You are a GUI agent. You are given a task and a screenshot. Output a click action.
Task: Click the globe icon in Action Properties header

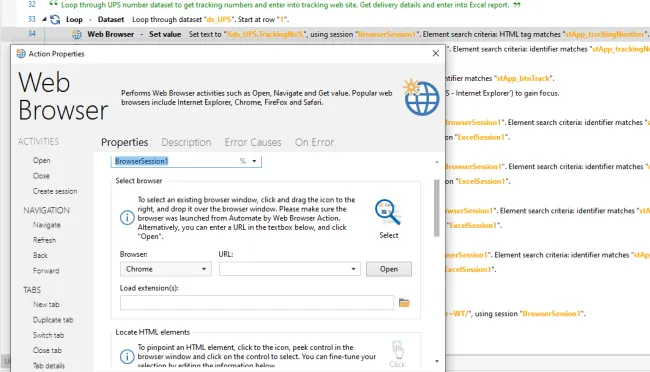(421, 97)
